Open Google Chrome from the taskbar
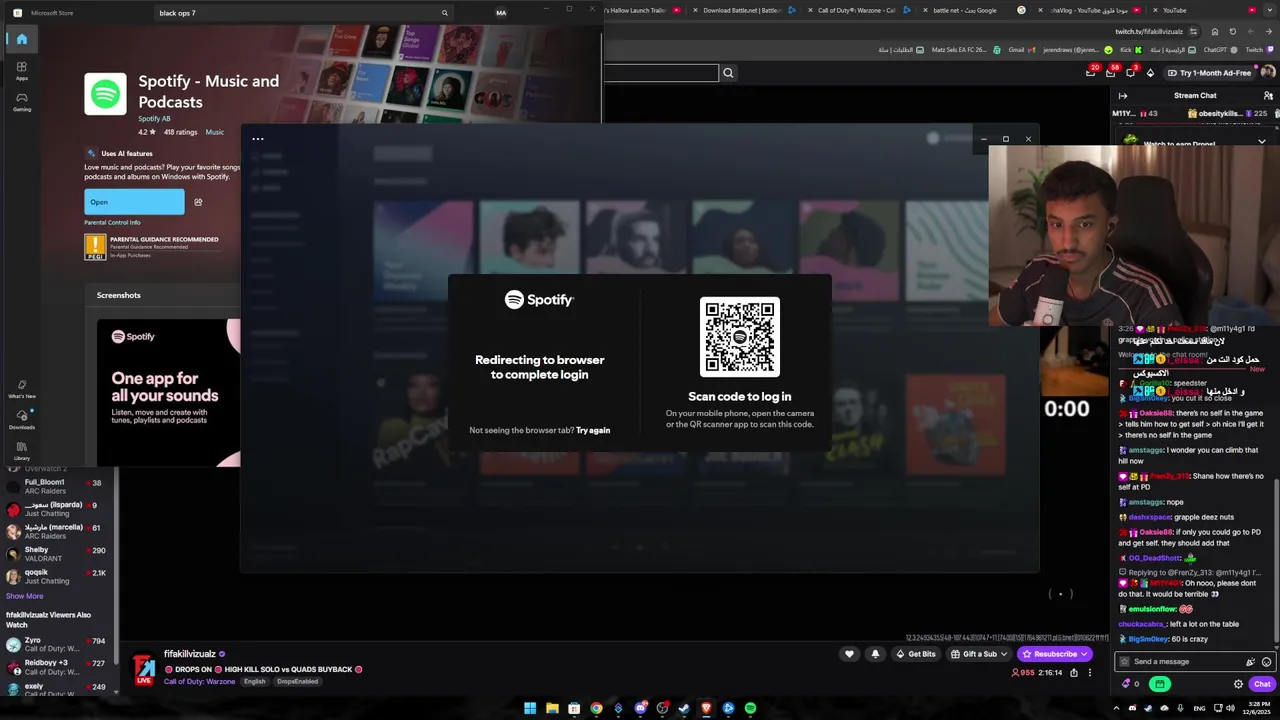The height and width of the screenshot is (720, 1280). click(x=596, y=708)
